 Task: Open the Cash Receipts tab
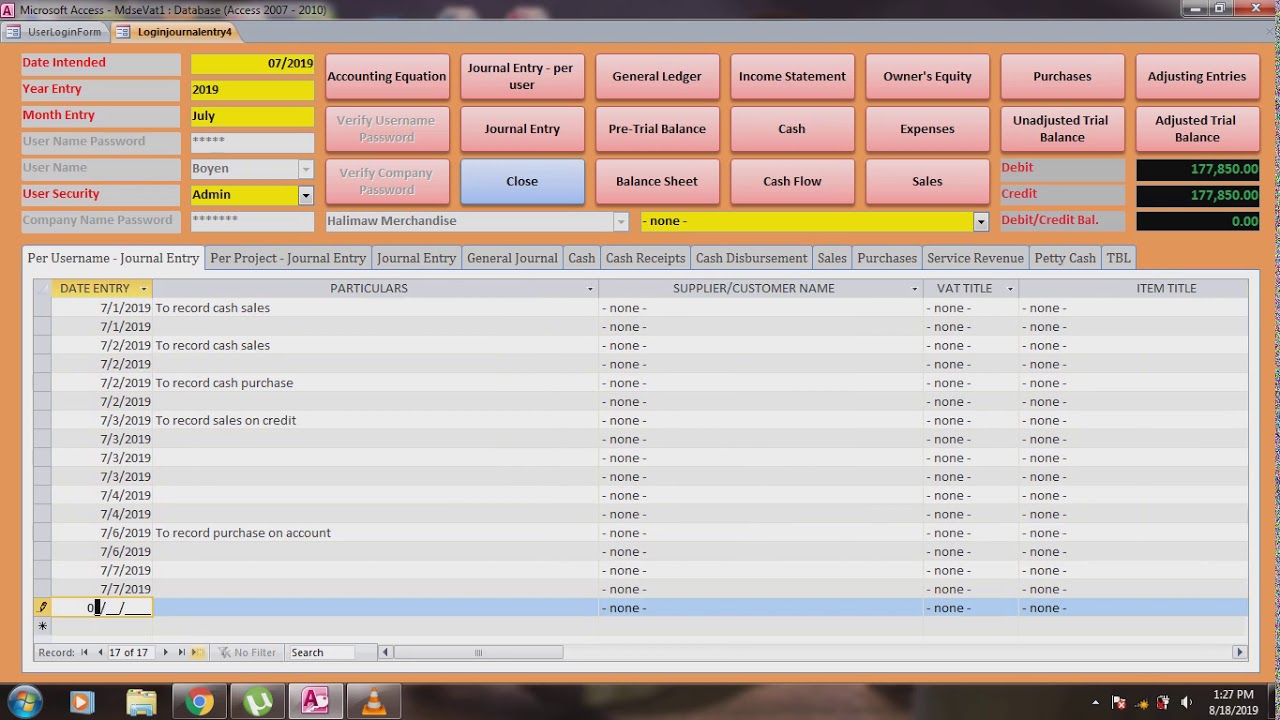pos(645,258)
